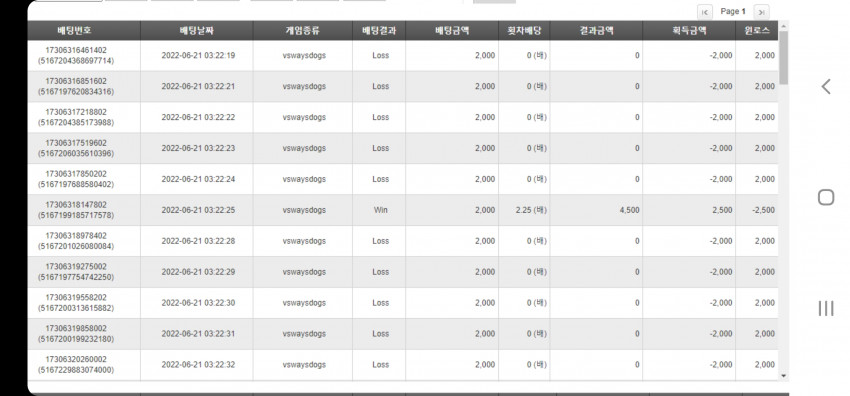Image resolution: width=850 pixels, height=396 pixels.
Task: Tap the Android home button
Action: [826, 197]
